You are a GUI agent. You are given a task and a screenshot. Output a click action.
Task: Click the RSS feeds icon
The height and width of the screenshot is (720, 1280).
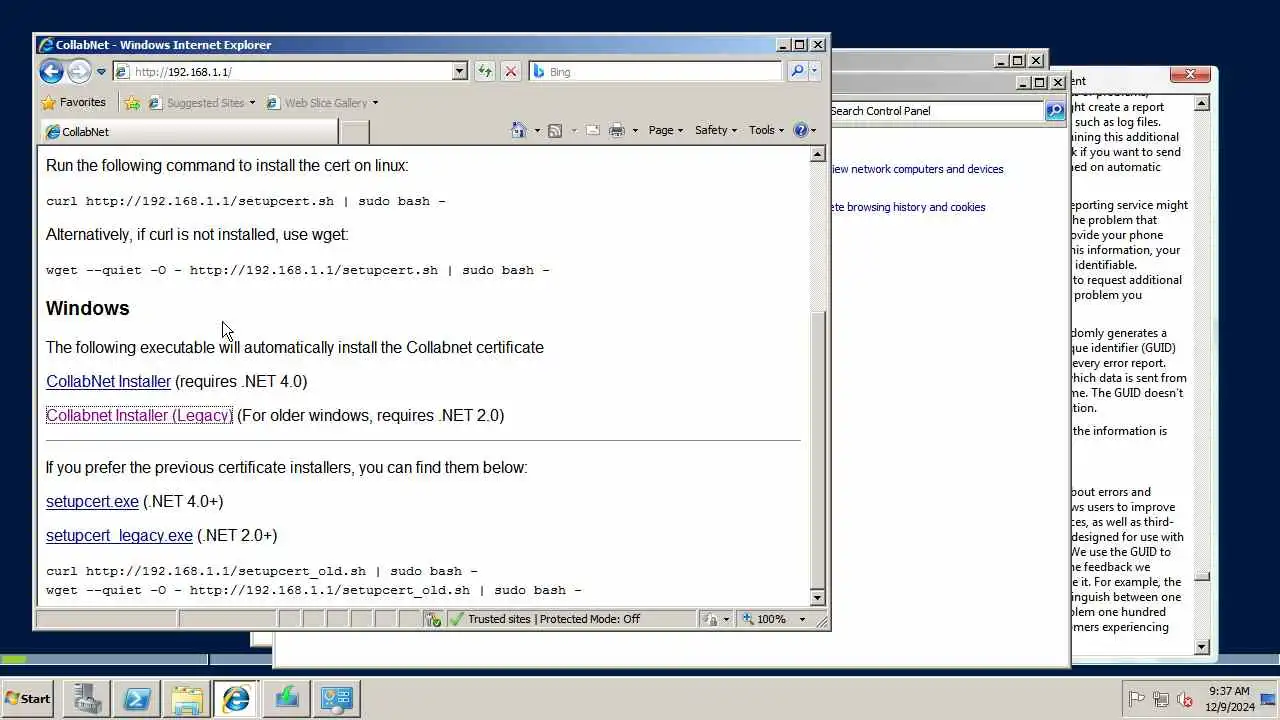555,130
